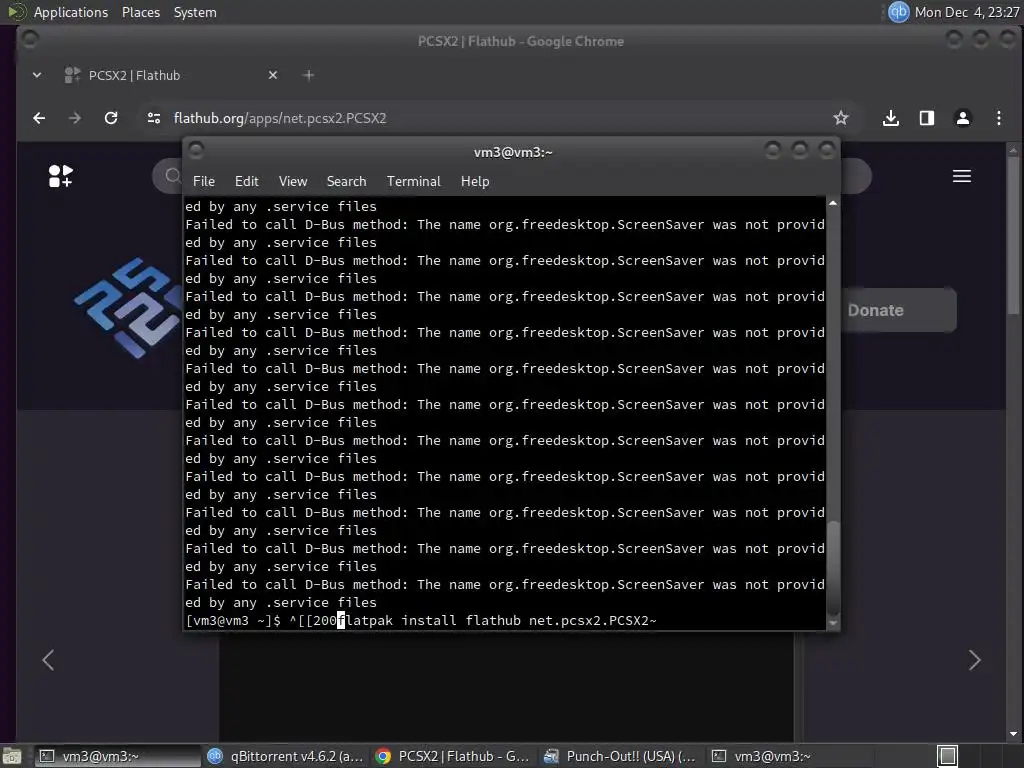Expand the Chrome tab search chevron
Screen dimensions: 1024x768
point(37,75)
